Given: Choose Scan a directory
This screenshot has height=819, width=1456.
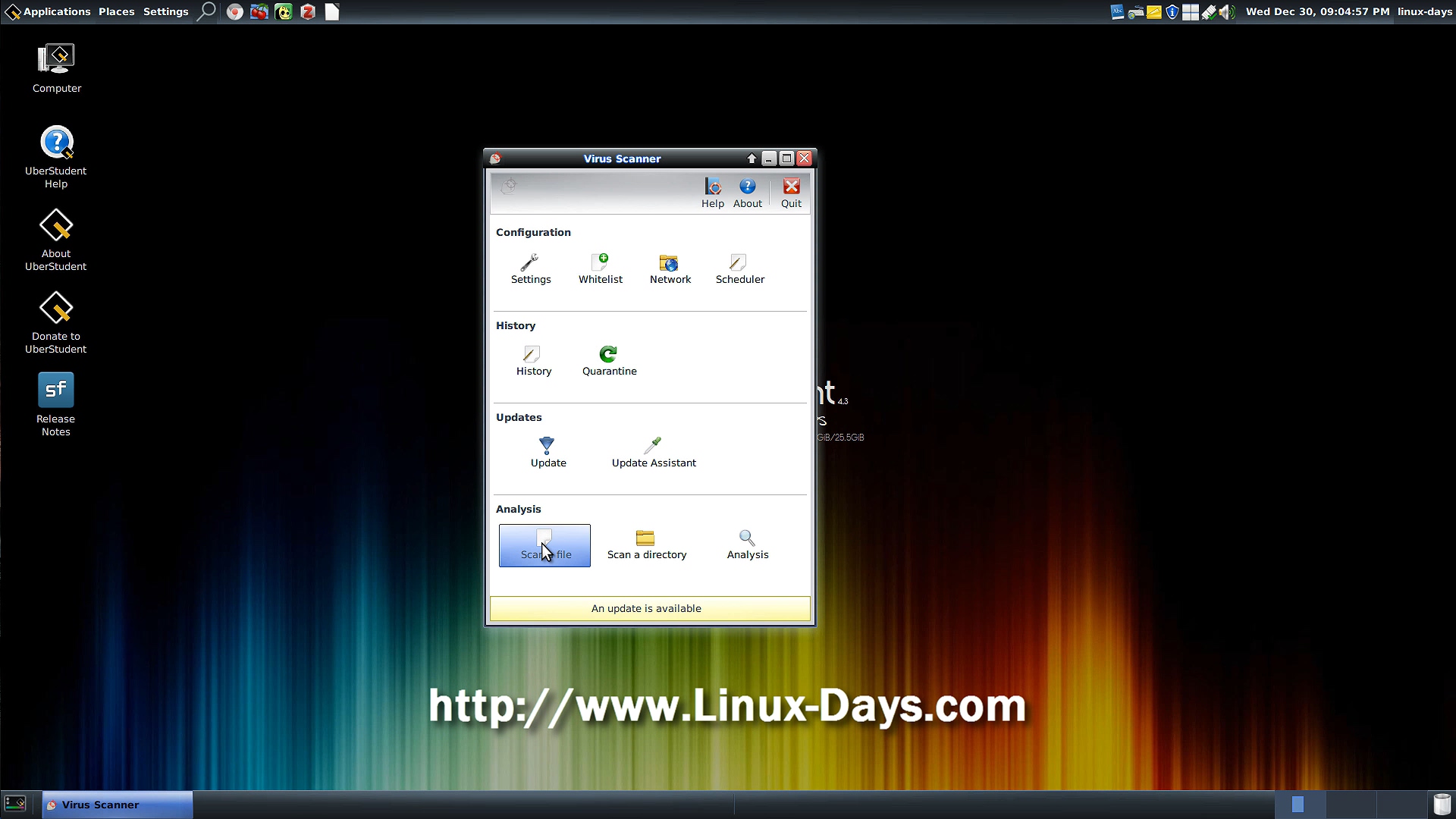Looking at the screenshot, I should [646, 545].
